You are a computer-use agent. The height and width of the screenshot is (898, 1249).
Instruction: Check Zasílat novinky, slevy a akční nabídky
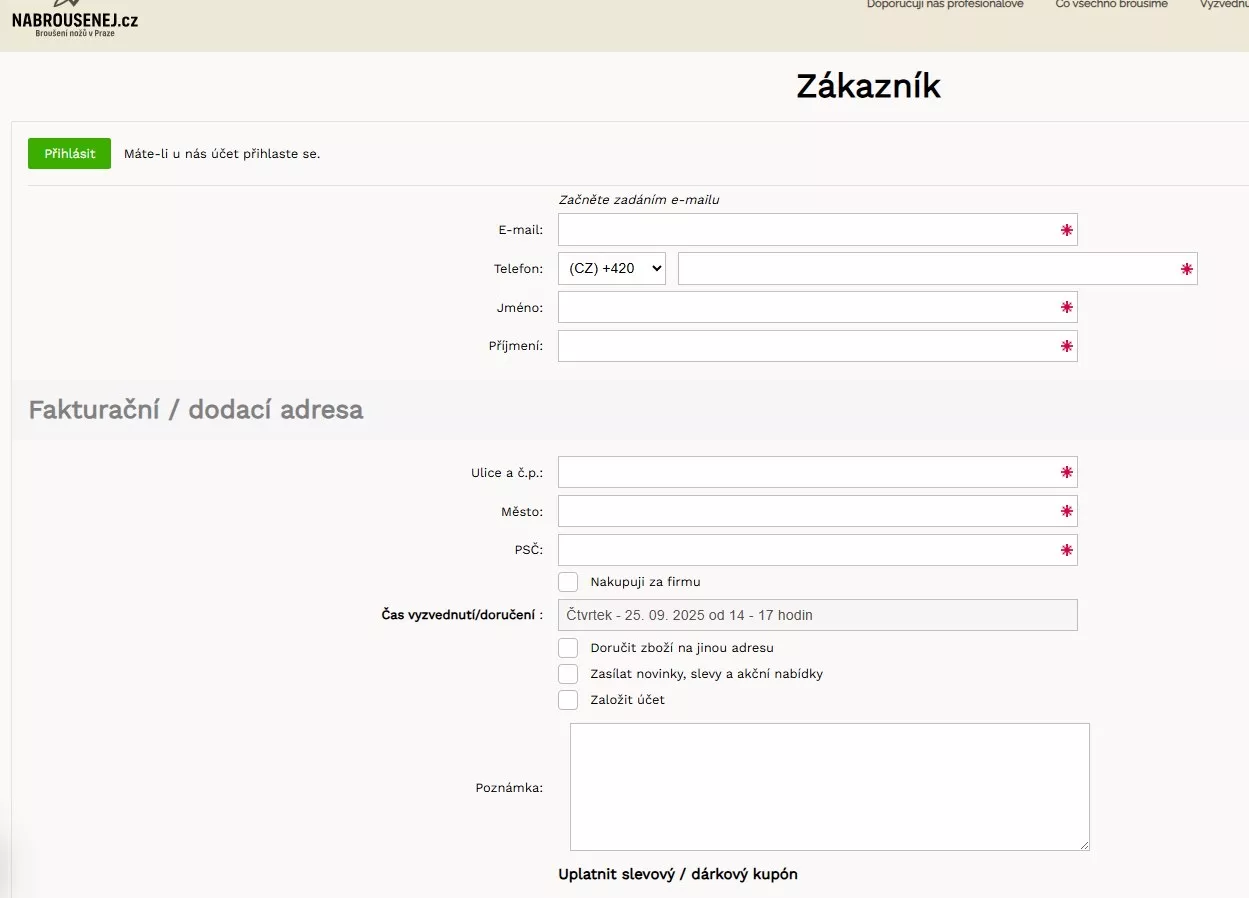[568, 674]
